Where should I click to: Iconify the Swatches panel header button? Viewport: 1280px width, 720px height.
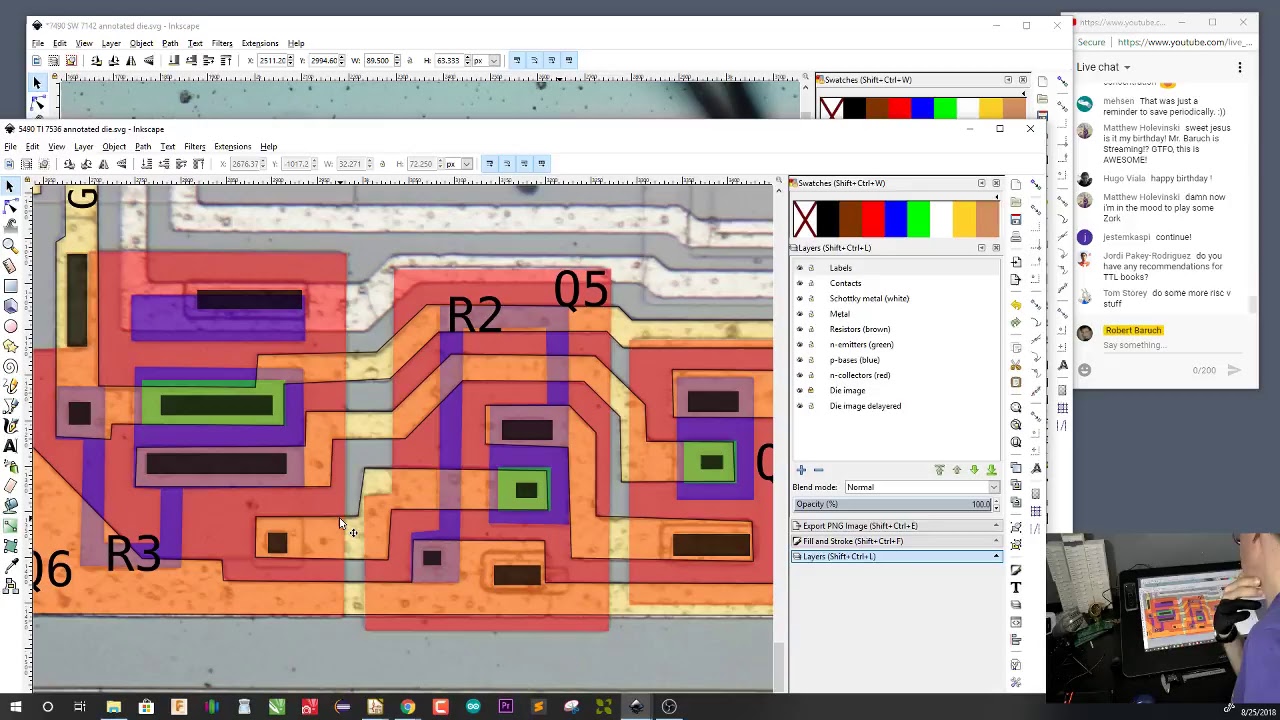981,183
